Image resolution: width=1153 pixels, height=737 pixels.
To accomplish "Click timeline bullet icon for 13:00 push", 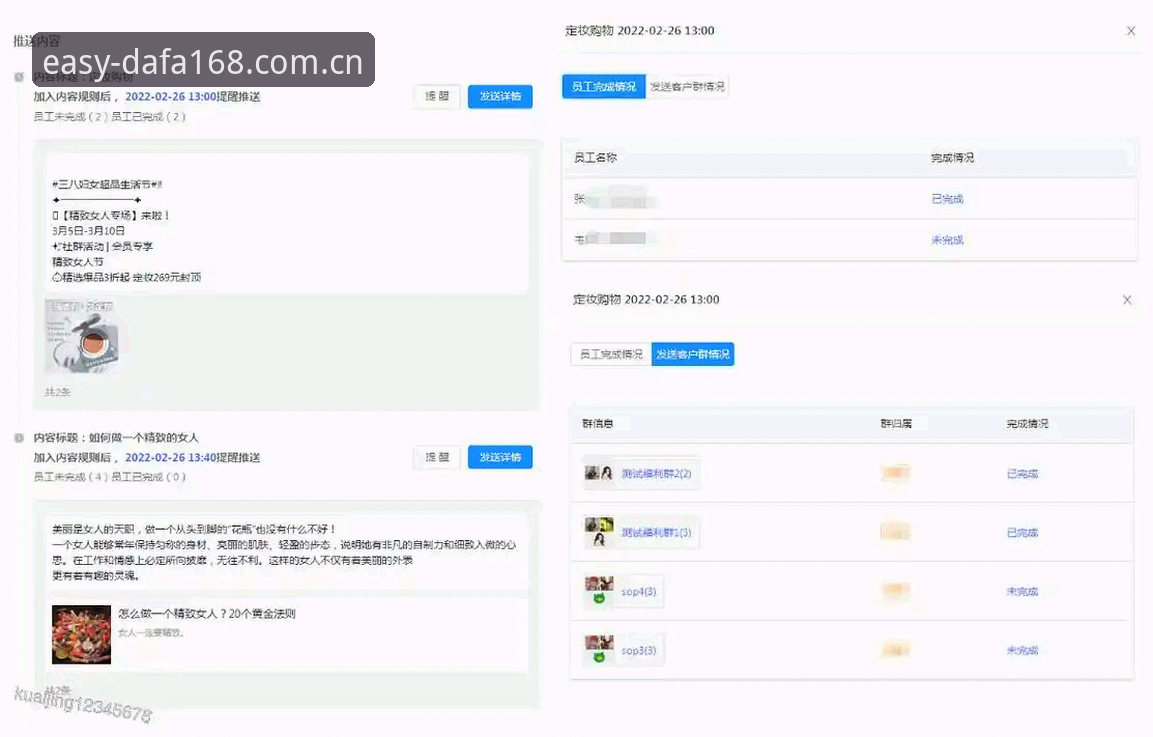I will click(19, 76).
